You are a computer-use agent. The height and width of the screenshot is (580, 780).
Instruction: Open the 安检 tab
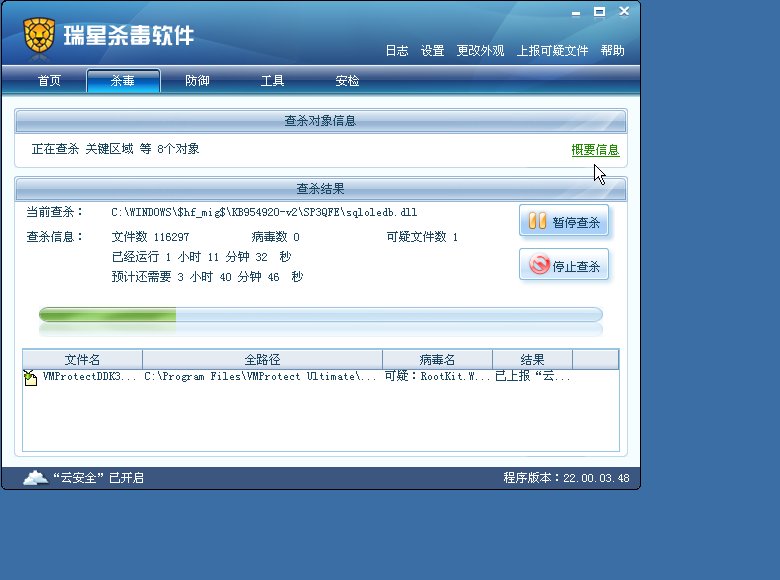[347, 81]
